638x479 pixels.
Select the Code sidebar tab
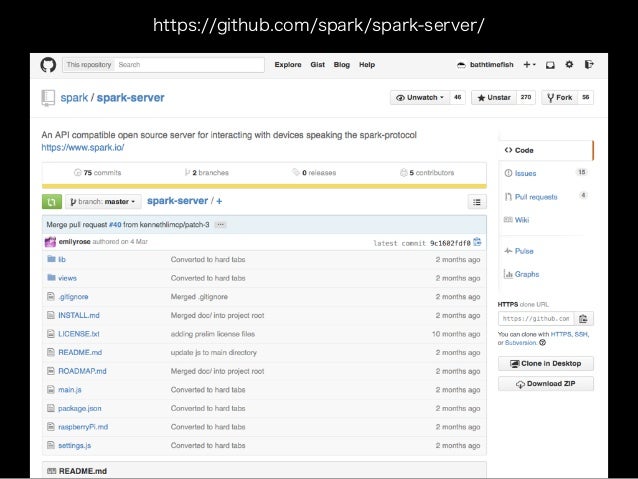tap(546, 150)
